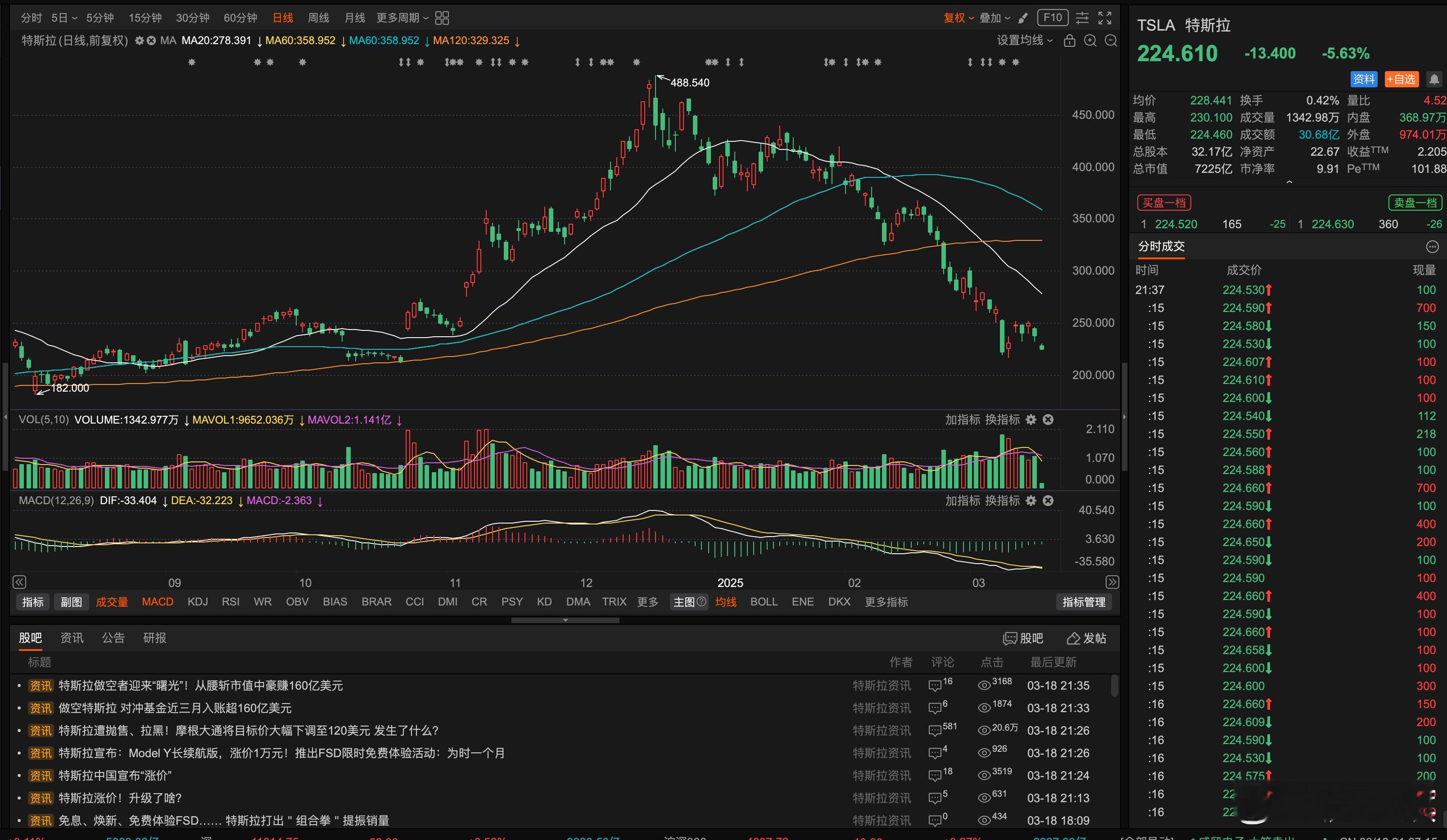Open the 复权 adjustment dropdown

click(x=959, y=18)
